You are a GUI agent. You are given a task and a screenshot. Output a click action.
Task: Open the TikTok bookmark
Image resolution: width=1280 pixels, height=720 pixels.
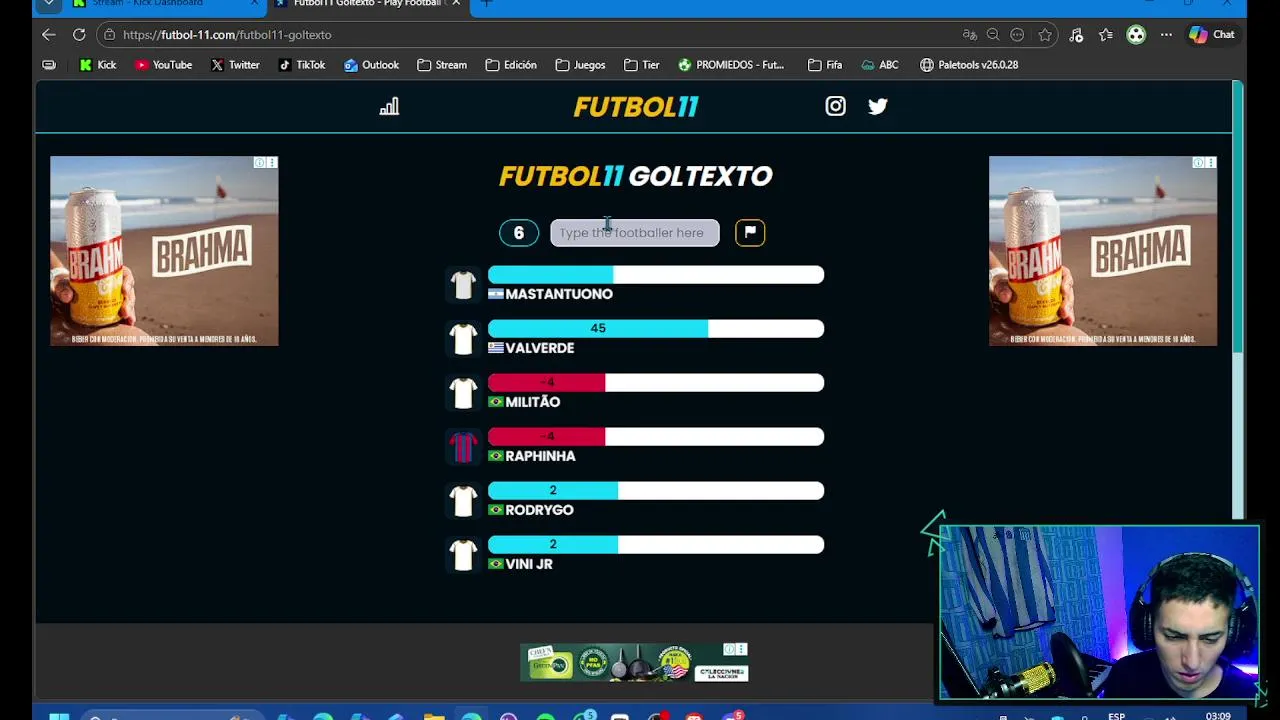pyautogui.click(x=301, y=64)
